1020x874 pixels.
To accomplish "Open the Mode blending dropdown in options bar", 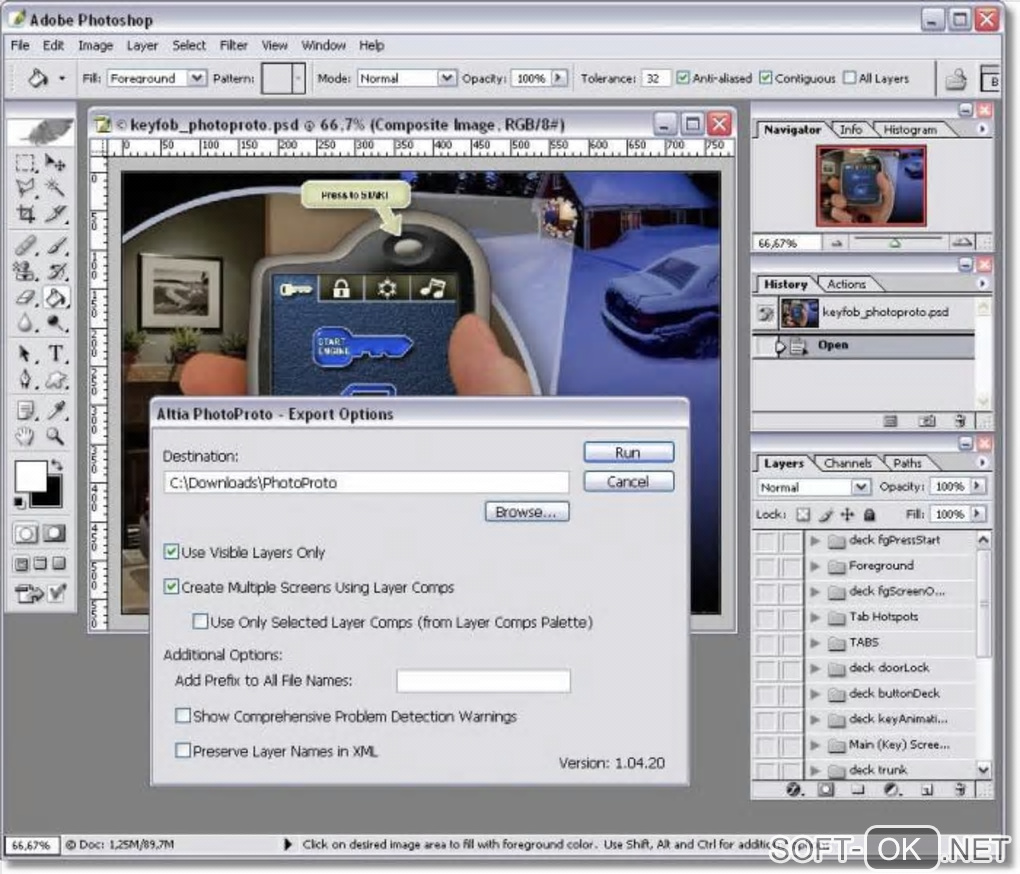I will click(446, 79).
